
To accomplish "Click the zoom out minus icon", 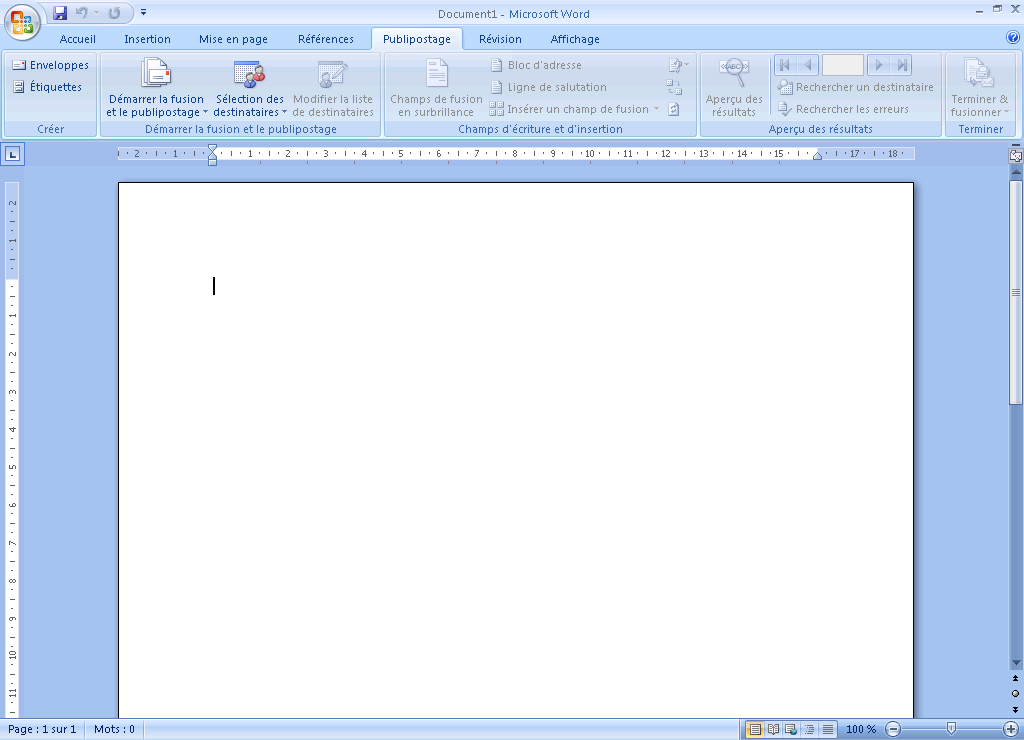I will pyautogui.click(x=893, y=729).
